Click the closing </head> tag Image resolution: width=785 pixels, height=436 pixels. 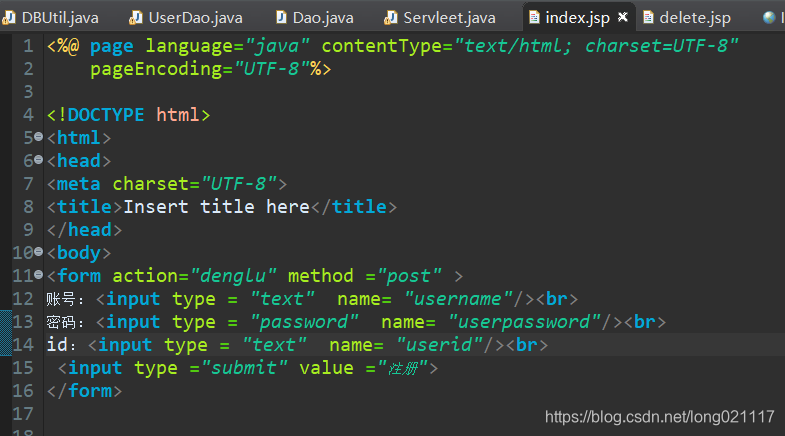click(x=85, y=230)
